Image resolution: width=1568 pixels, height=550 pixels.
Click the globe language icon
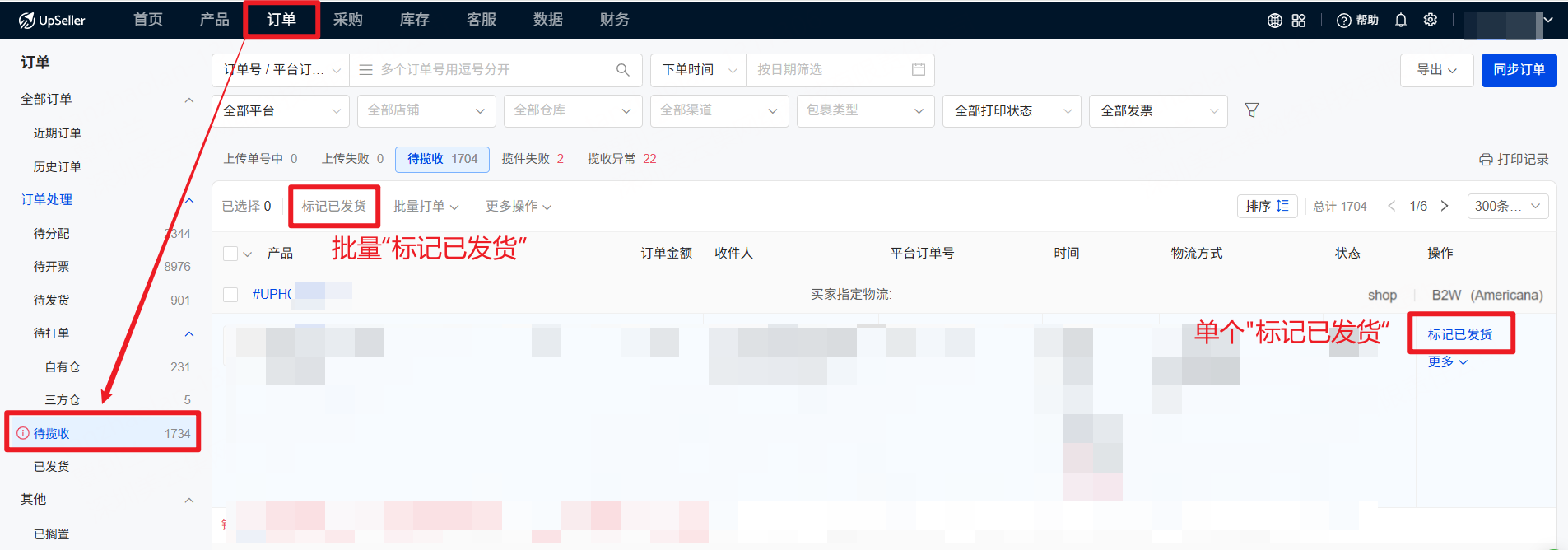point(1274,21)
